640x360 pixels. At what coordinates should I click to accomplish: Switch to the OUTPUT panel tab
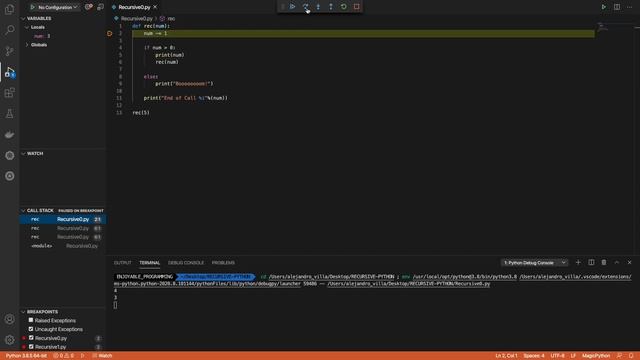pos(122,262)
